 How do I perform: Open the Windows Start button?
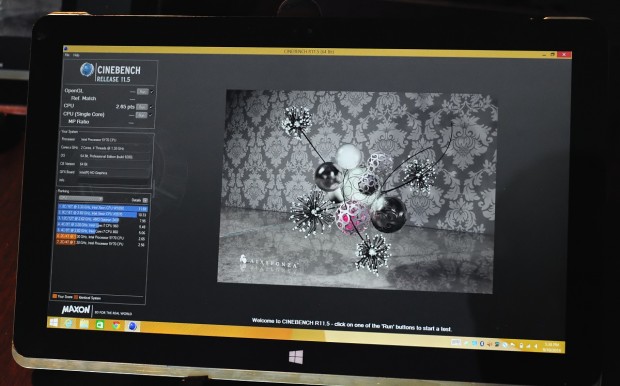53,322
